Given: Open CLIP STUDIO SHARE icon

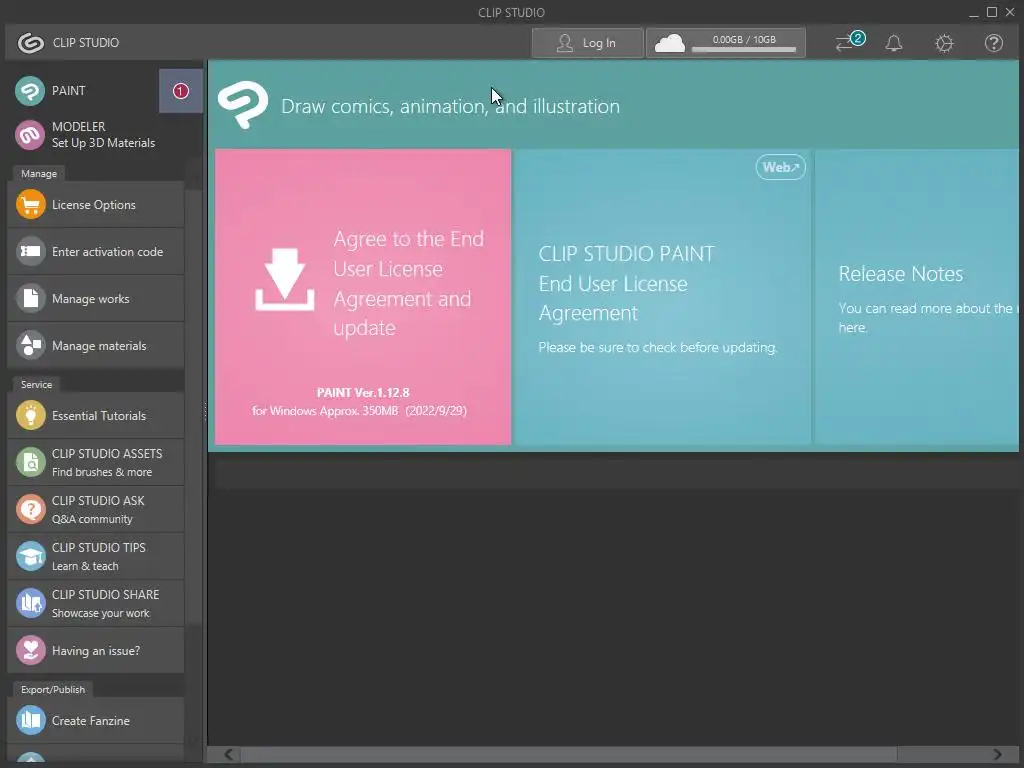Looking at the screenshot, I should coord(30,603).
